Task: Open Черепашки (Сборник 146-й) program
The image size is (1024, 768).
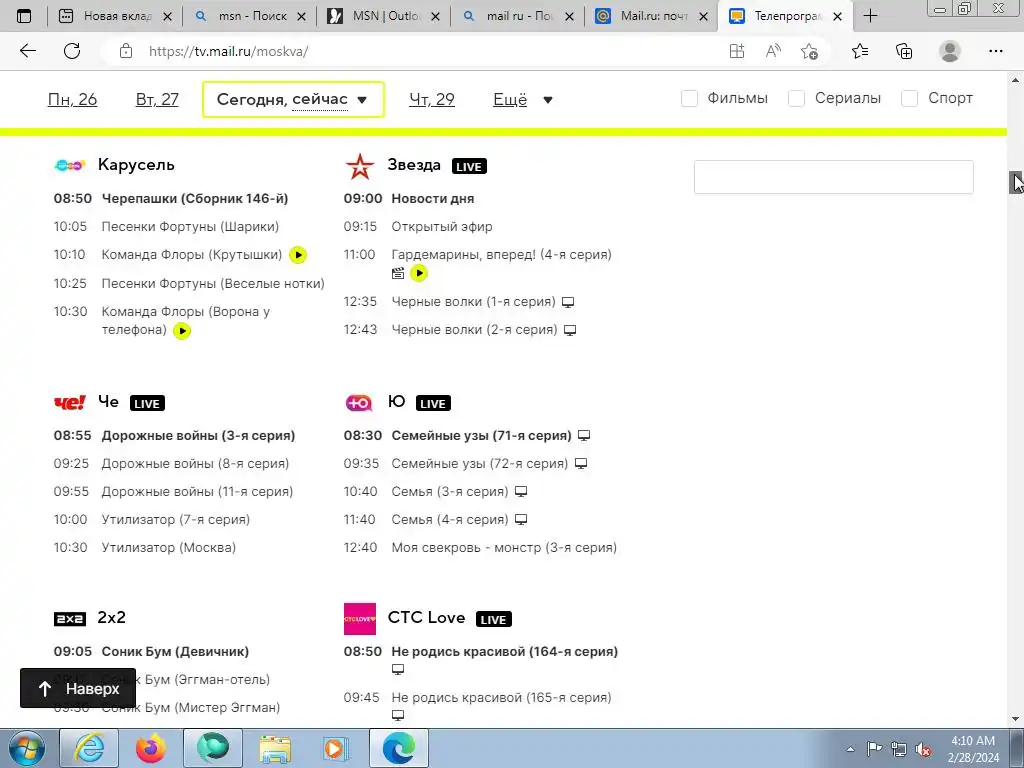Action: click(x=195, y=199)
